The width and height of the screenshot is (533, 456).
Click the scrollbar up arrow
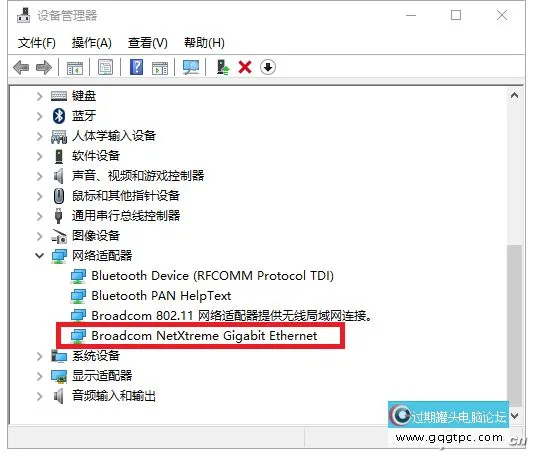[x=514, y=96]
